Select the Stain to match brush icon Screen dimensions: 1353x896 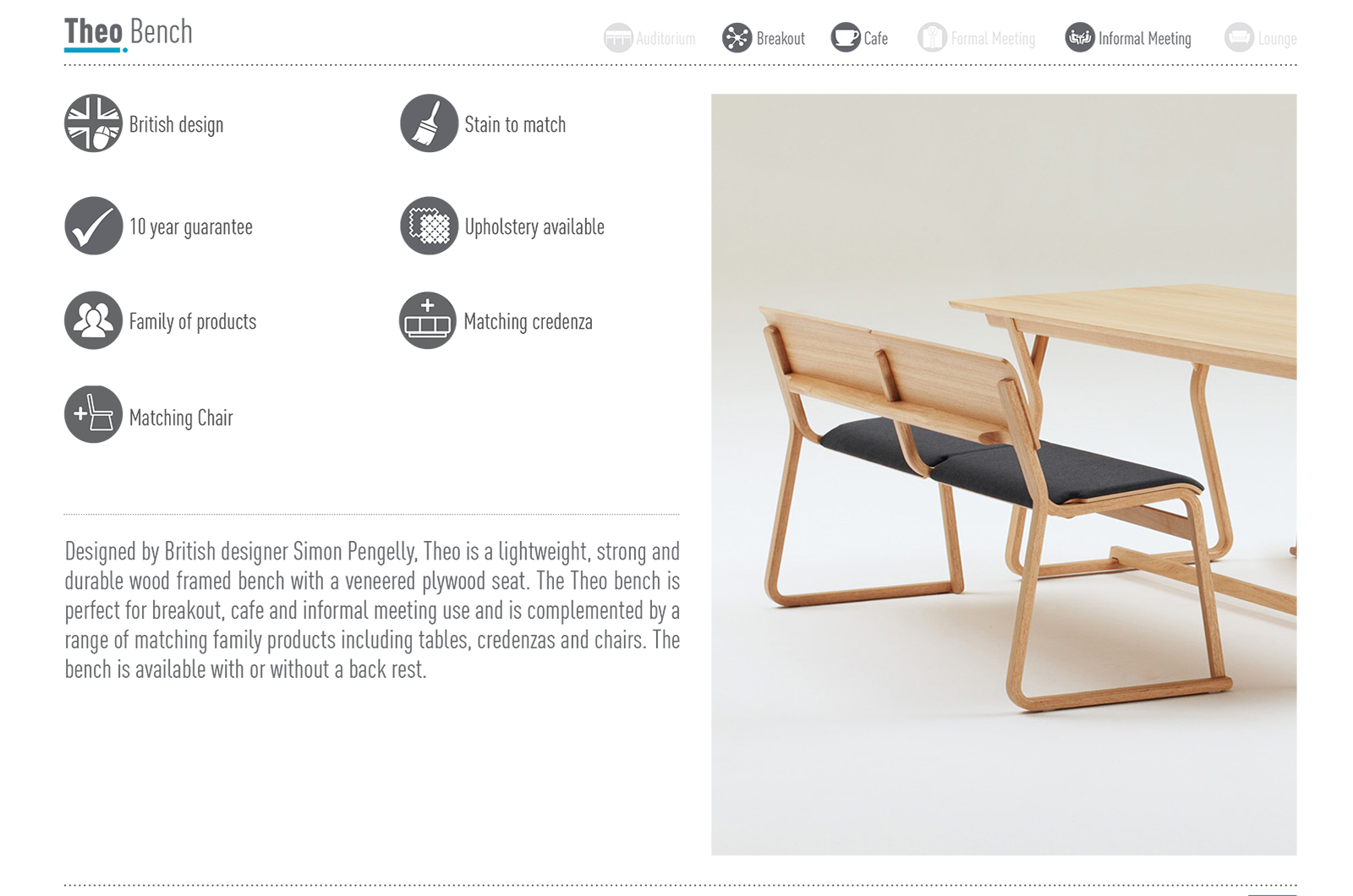(x=429, y=123)
